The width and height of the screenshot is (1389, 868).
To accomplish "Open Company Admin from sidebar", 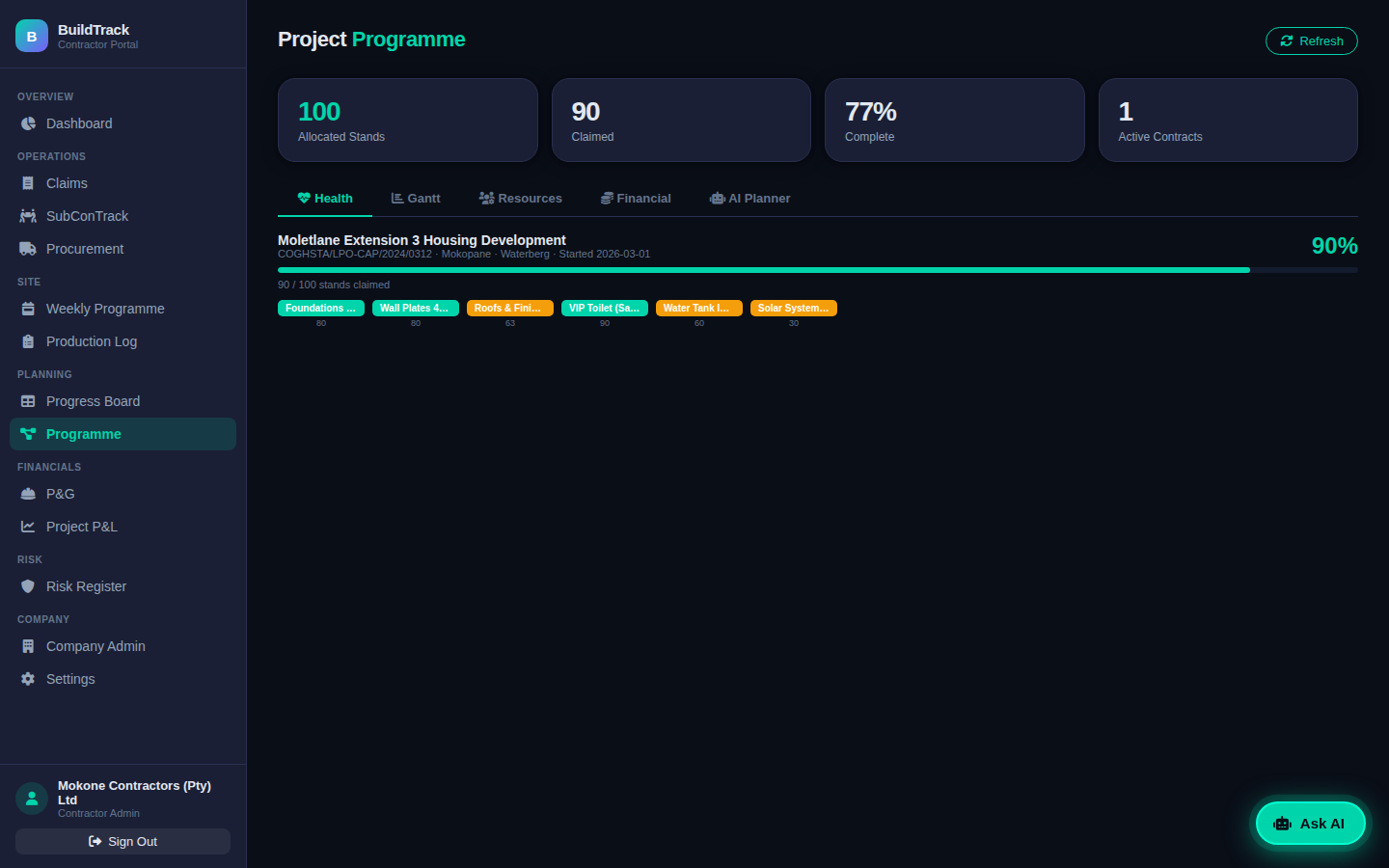I will 123,646.
